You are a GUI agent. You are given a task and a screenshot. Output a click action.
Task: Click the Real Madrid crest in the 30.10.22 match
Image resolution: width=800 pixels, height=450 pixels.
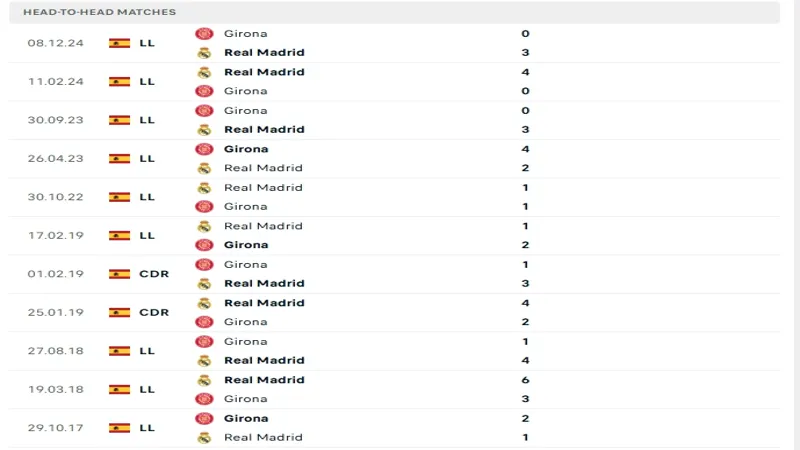[204, 188]
